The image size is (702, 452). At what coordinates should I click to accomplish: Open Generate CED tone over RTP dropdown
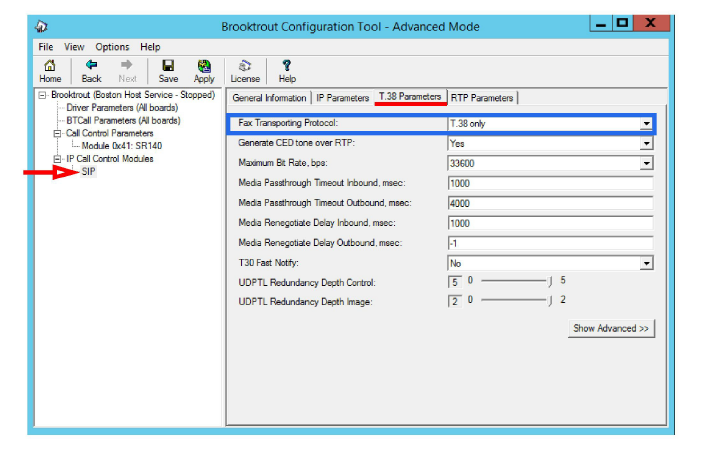(x=646, y=144)
